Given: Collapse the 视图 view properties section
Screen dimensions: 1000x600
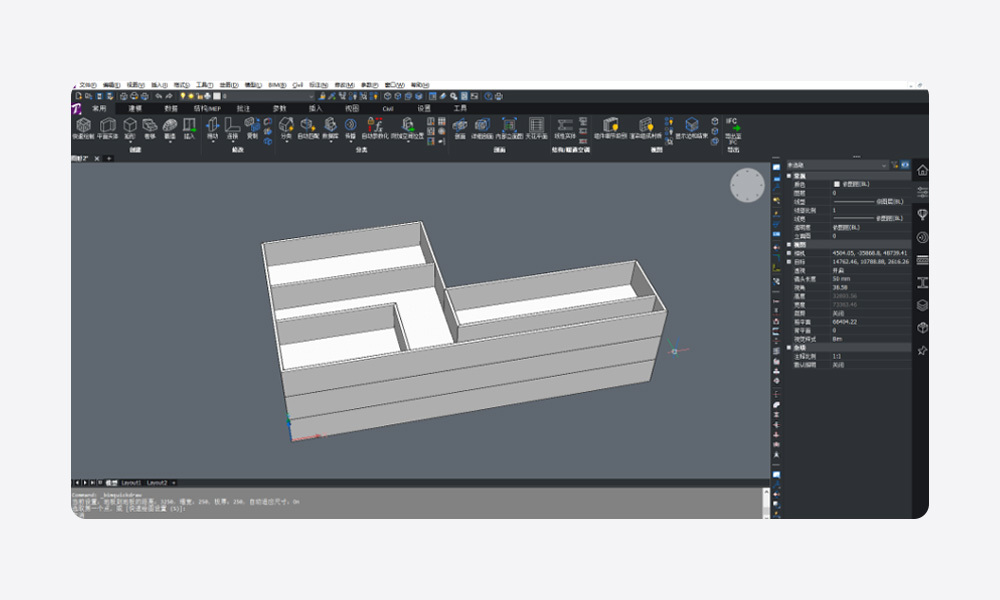Looking at the screenshot, I should [x=789, y=244].
